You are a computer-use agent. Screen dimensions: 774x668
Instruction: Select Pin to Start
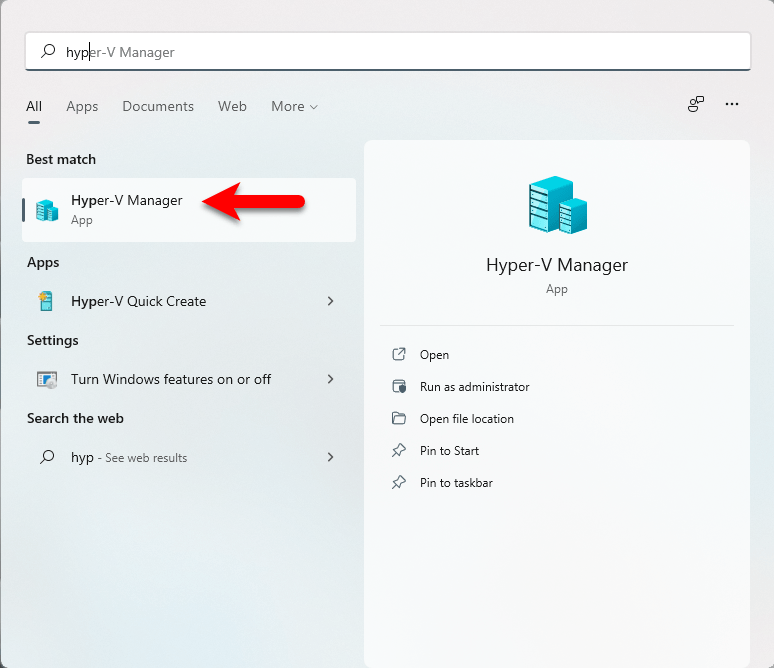point(449,451)
